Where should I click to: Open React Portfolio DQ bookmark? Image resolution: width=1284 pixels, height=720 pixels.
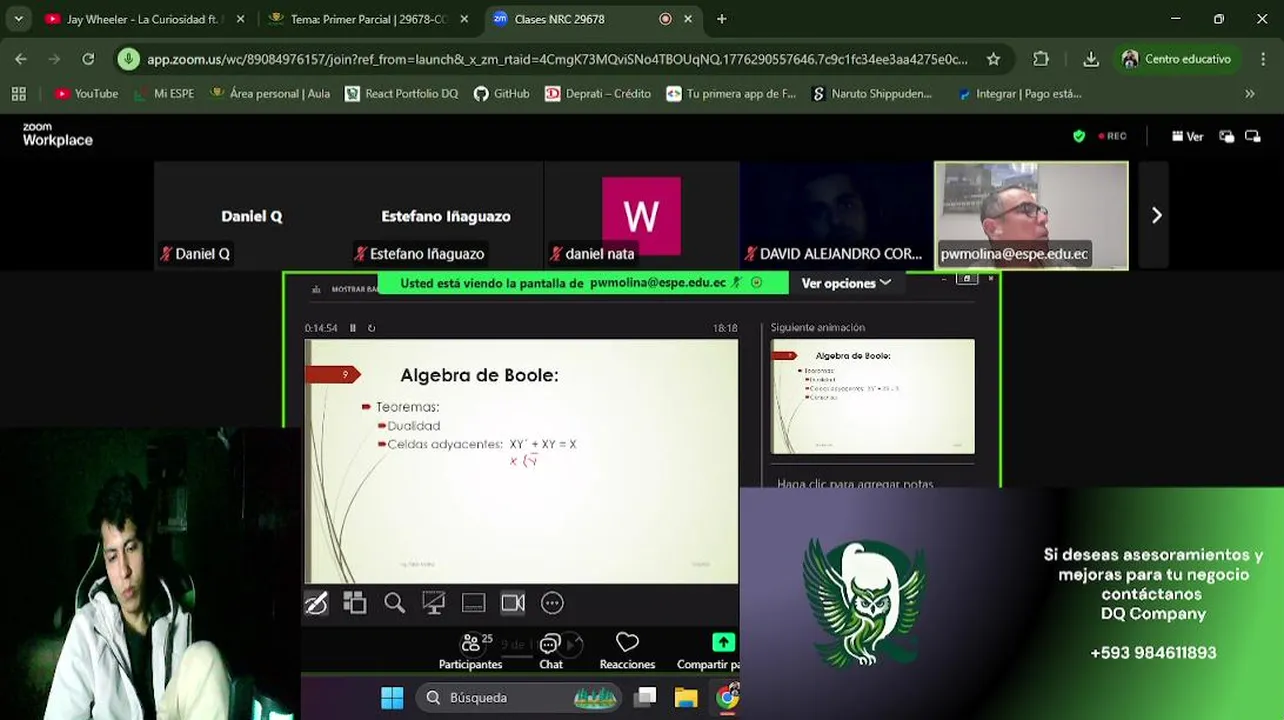pos(401,93)
